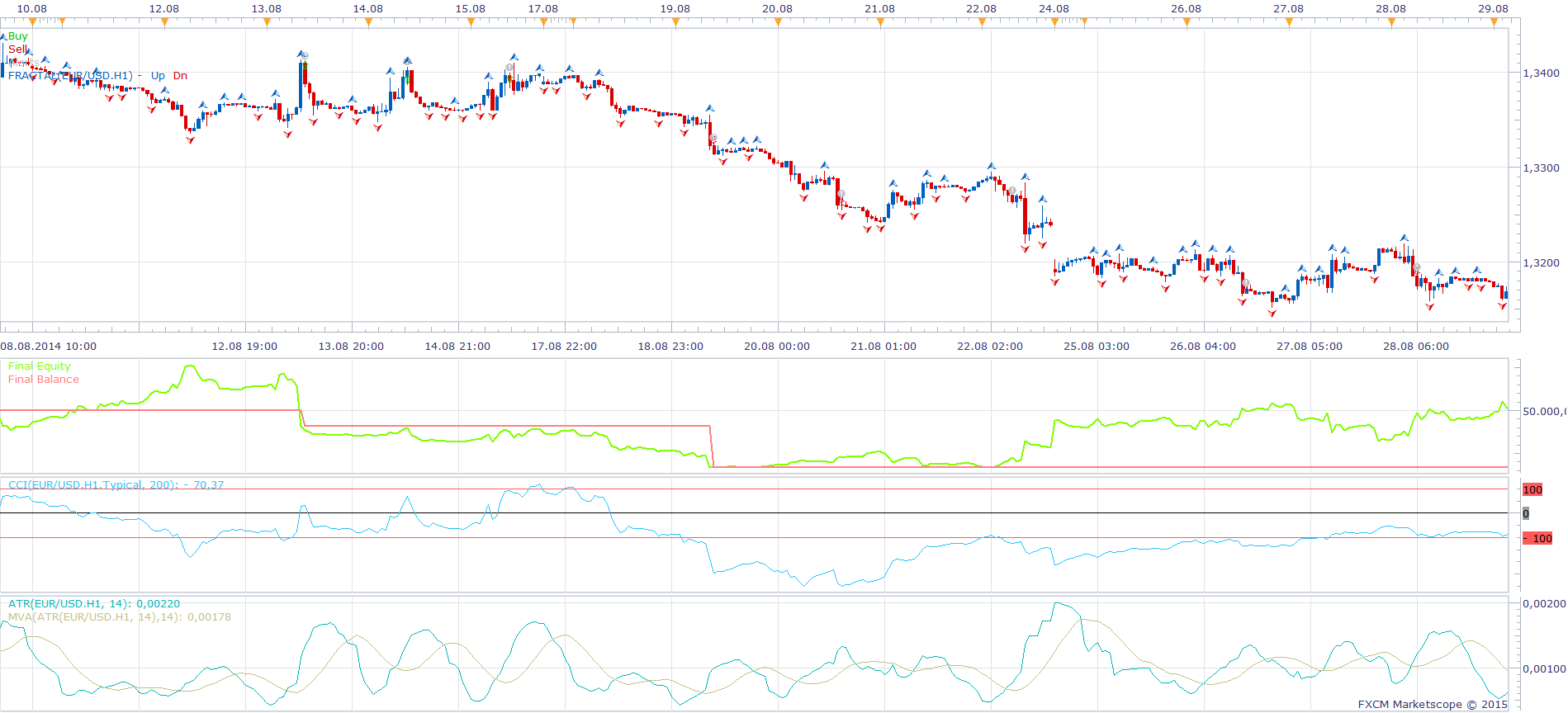
Task: Select the Final Equity legend label
Action: 40,366
